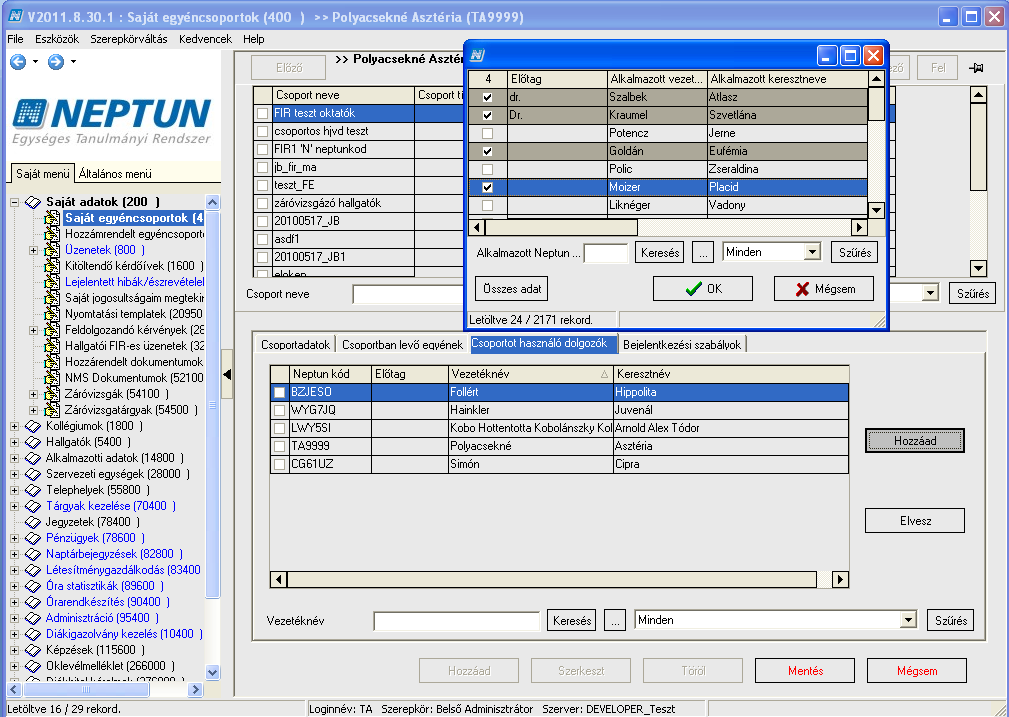This screenshot has height=717, width=1009.
Task: Check the Potencz Jerne row checkbox
Action: pos(487,133)
